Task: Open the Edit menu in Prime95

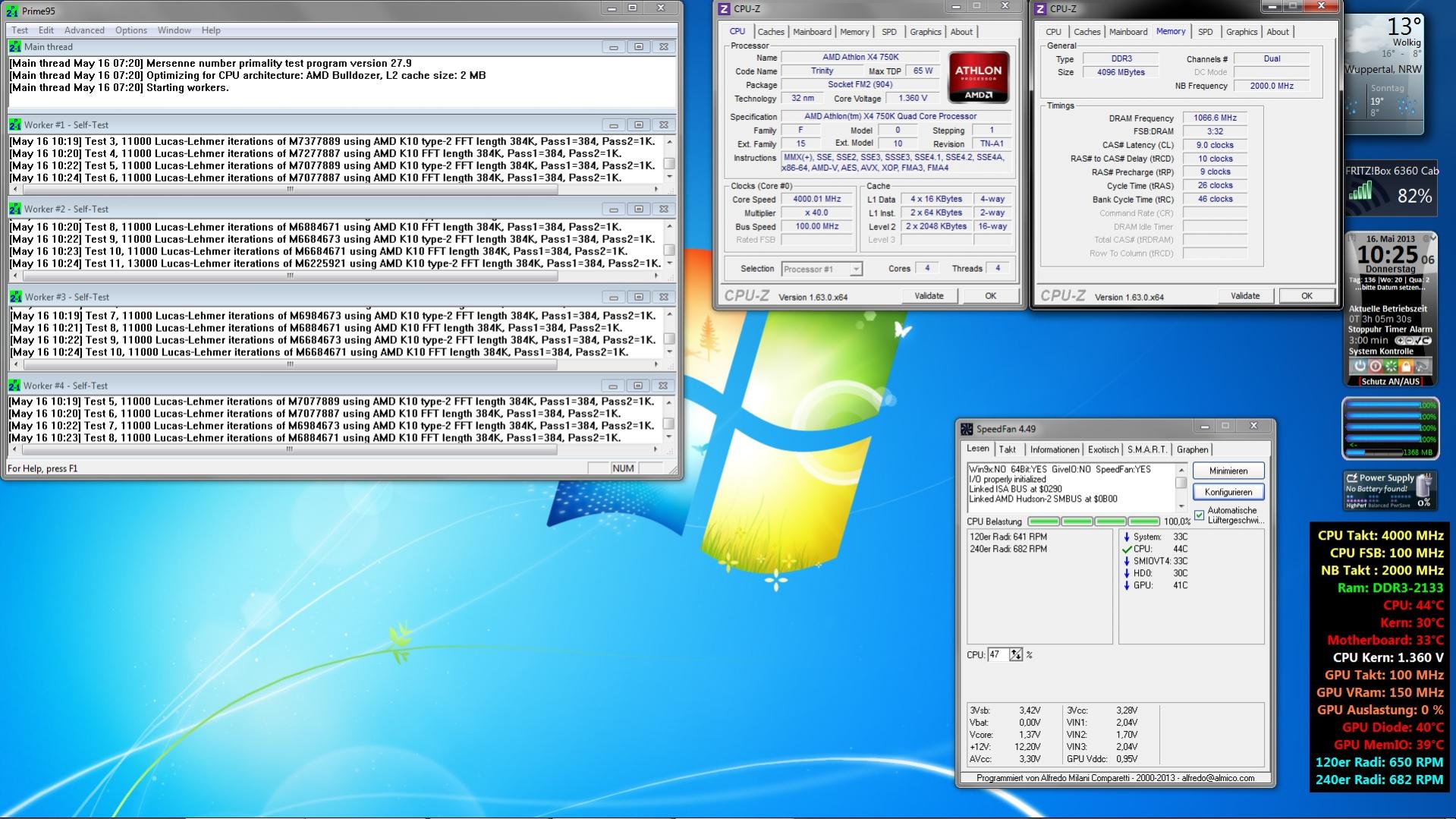Action: click(x=46, y=30)
